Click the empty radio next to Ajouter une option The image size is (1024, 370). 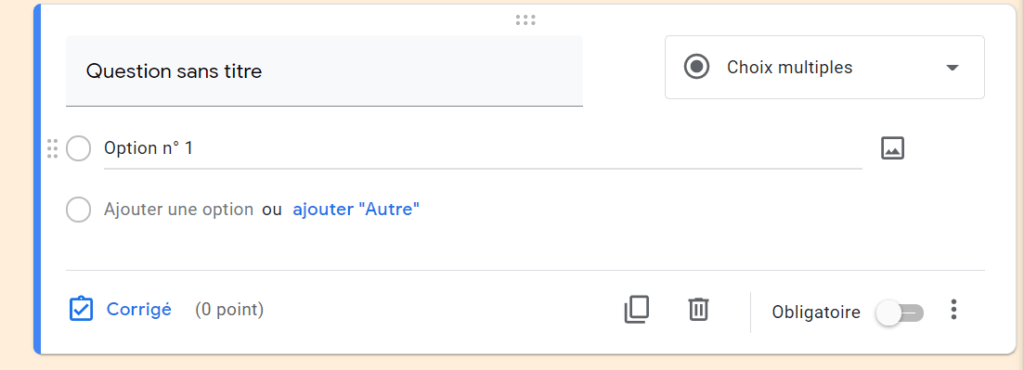[x=78, y=209]
